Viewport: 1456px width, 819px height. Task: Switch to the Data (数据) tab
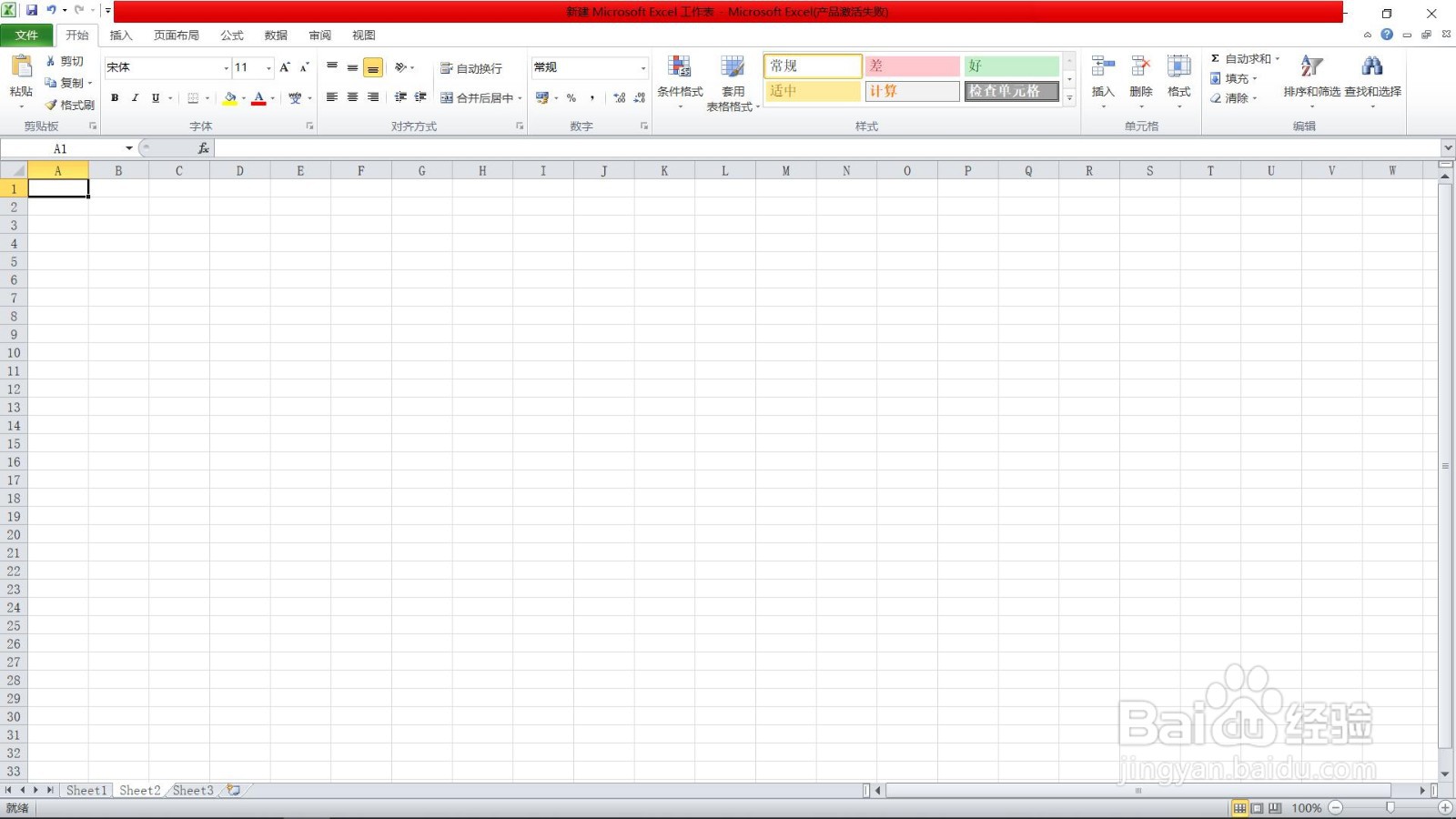tap(276, 35)
